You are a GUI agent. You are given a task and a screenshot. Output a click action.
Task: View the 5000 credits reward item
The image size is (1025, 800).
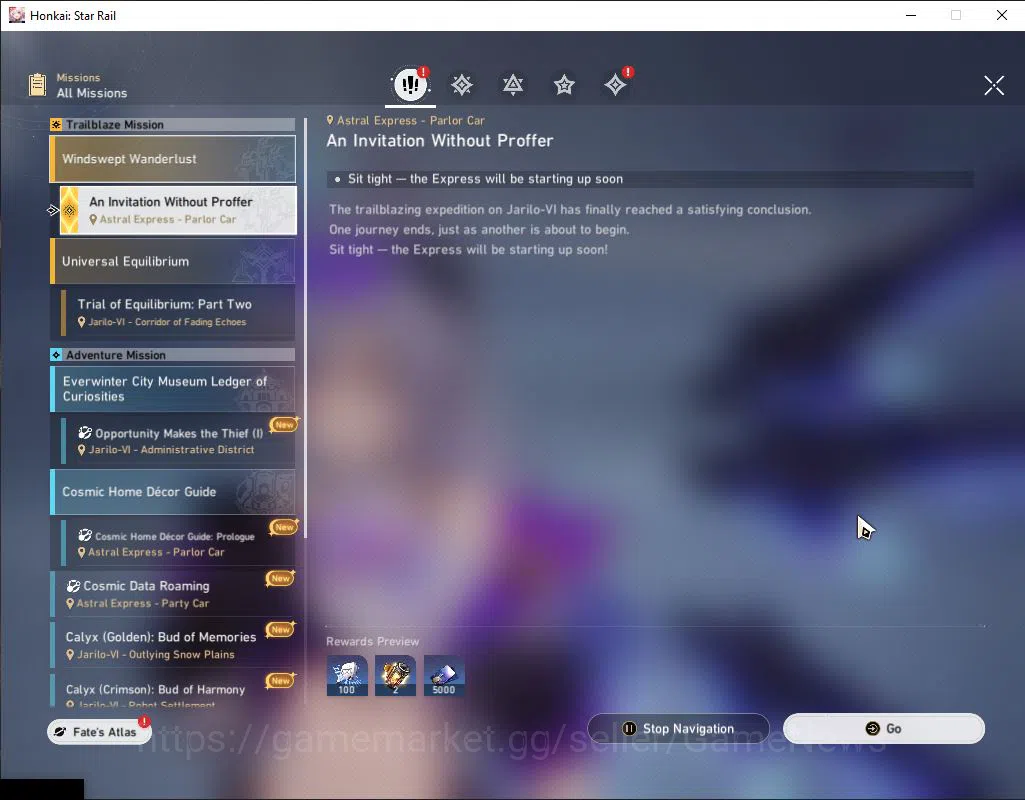(444, 676)
